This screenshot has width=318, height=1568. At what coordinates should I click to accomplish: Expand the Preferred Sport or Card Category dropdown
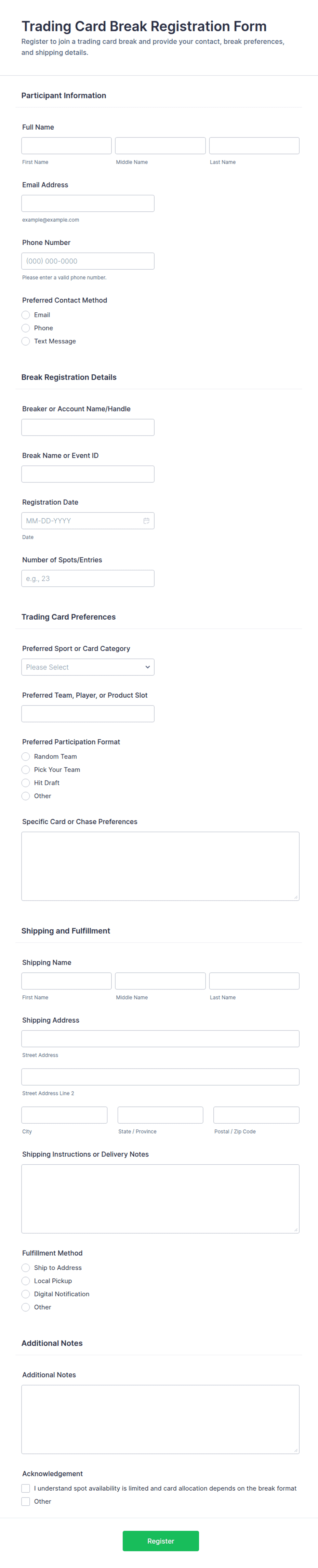(88, 667)
